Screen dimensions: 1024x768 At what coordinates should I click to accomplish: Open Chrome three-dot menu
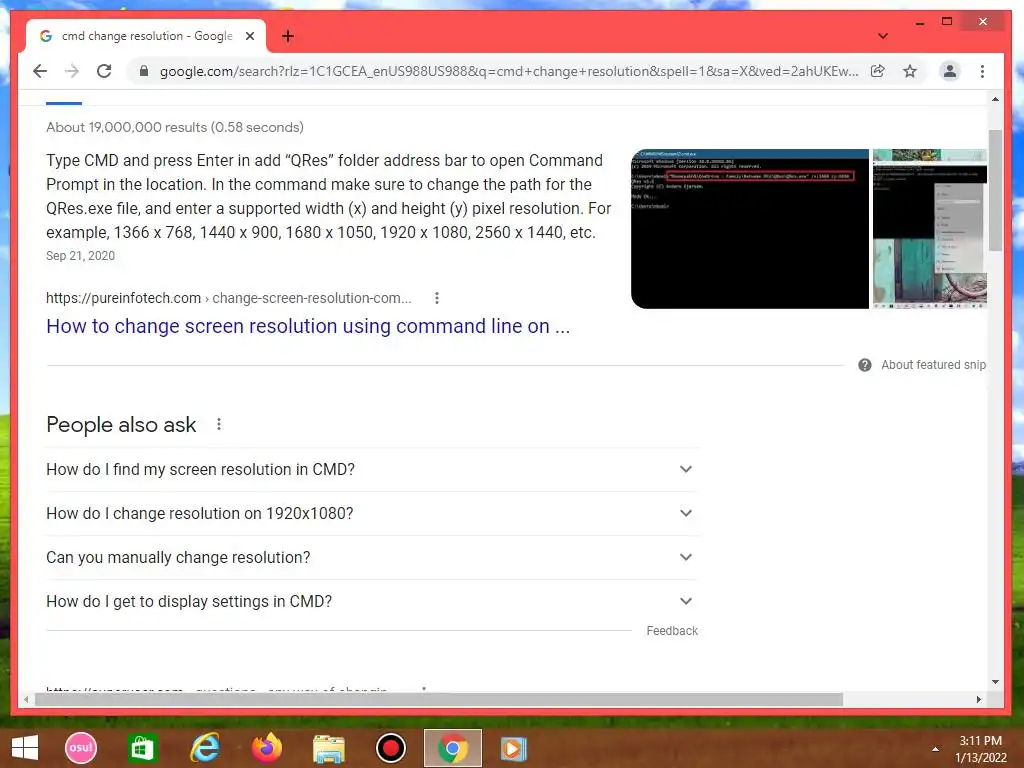click(x=982, y=71)
